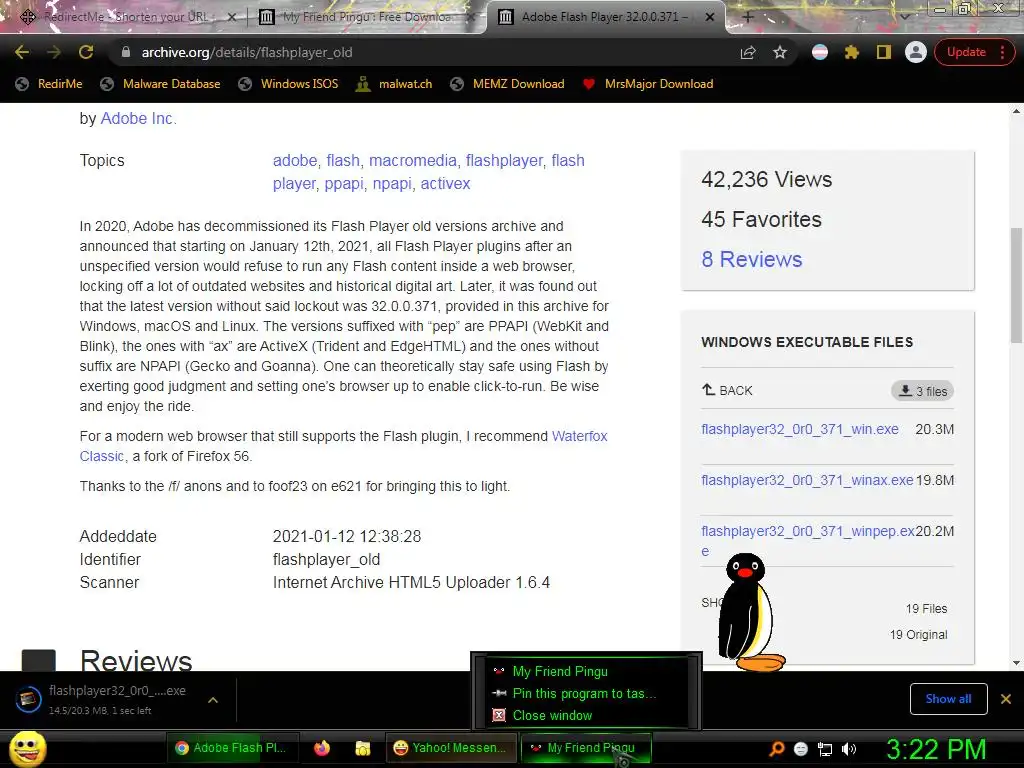Image resolution: width=1024 pixels, height=768 pixels.
Task: Open the malwat.ch bookmark
Action: [394, 84]
